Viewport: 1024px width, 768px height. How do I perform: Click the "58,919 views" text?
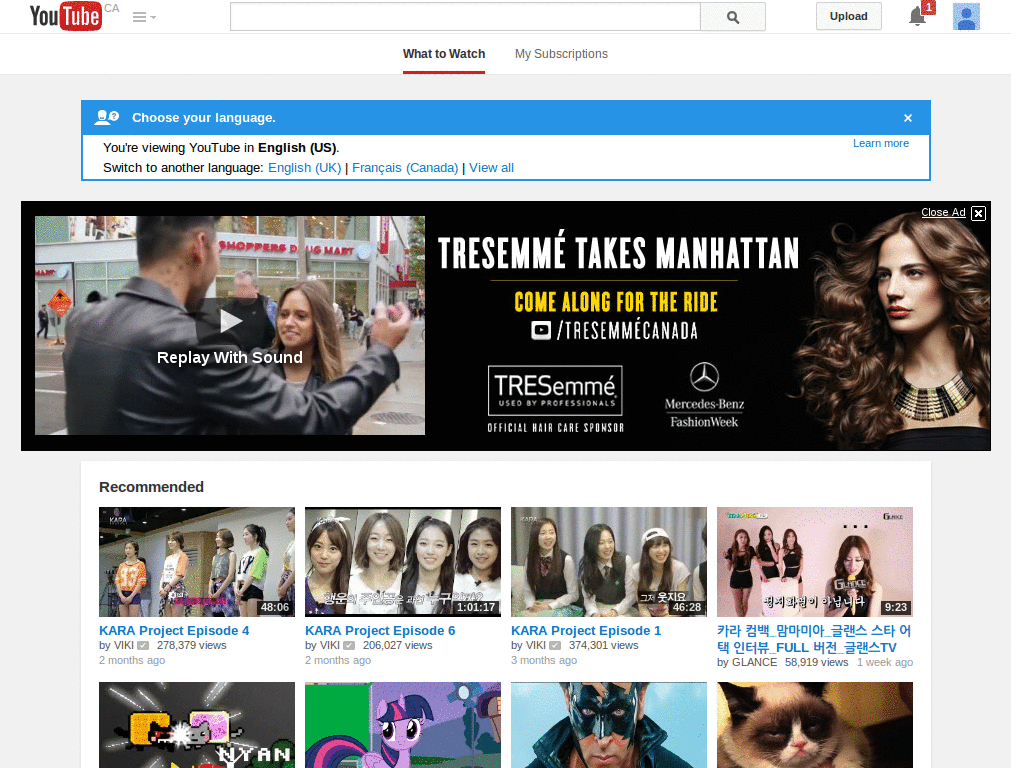(816, 662)
